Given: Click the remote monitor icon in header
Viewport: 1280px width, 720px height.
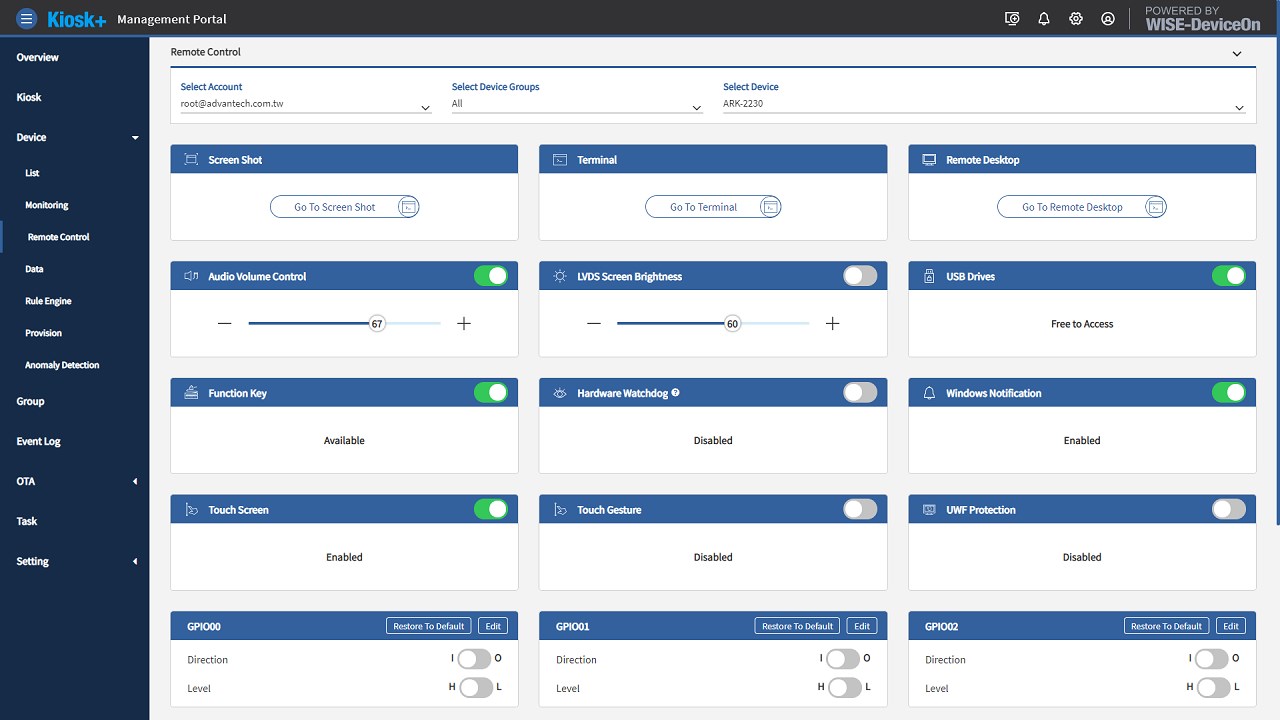Looking at the screenshot, I should coord(1012,18).
